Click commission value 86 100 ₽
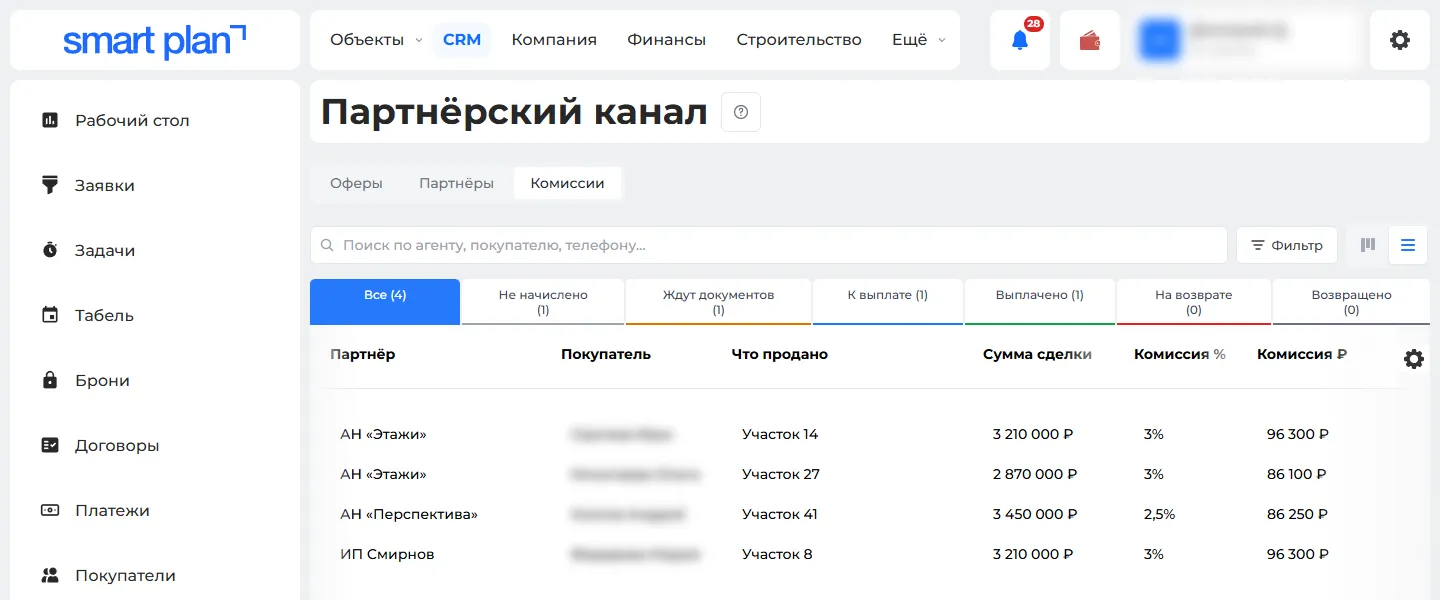The image size is (1440, 600). (x=1297, y=474)
